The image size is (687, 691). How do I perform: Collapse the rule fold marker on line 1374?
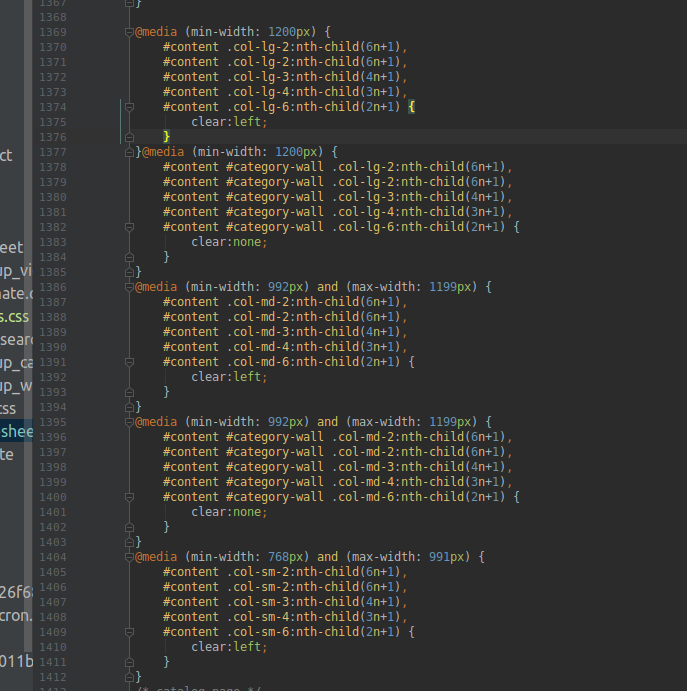pos(129,107)
